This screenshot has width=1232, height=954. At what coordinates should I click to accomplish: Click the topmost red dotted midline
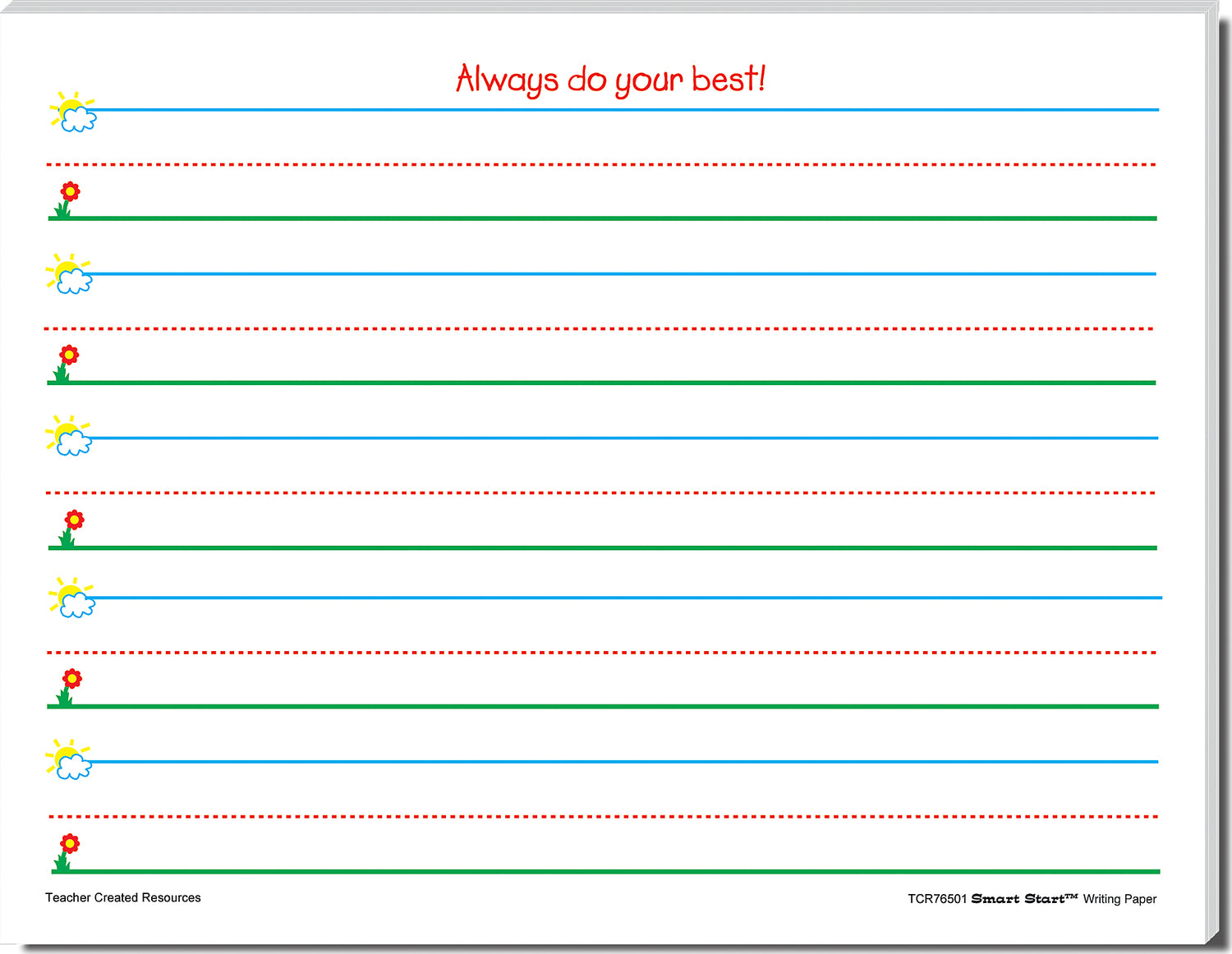601,164
